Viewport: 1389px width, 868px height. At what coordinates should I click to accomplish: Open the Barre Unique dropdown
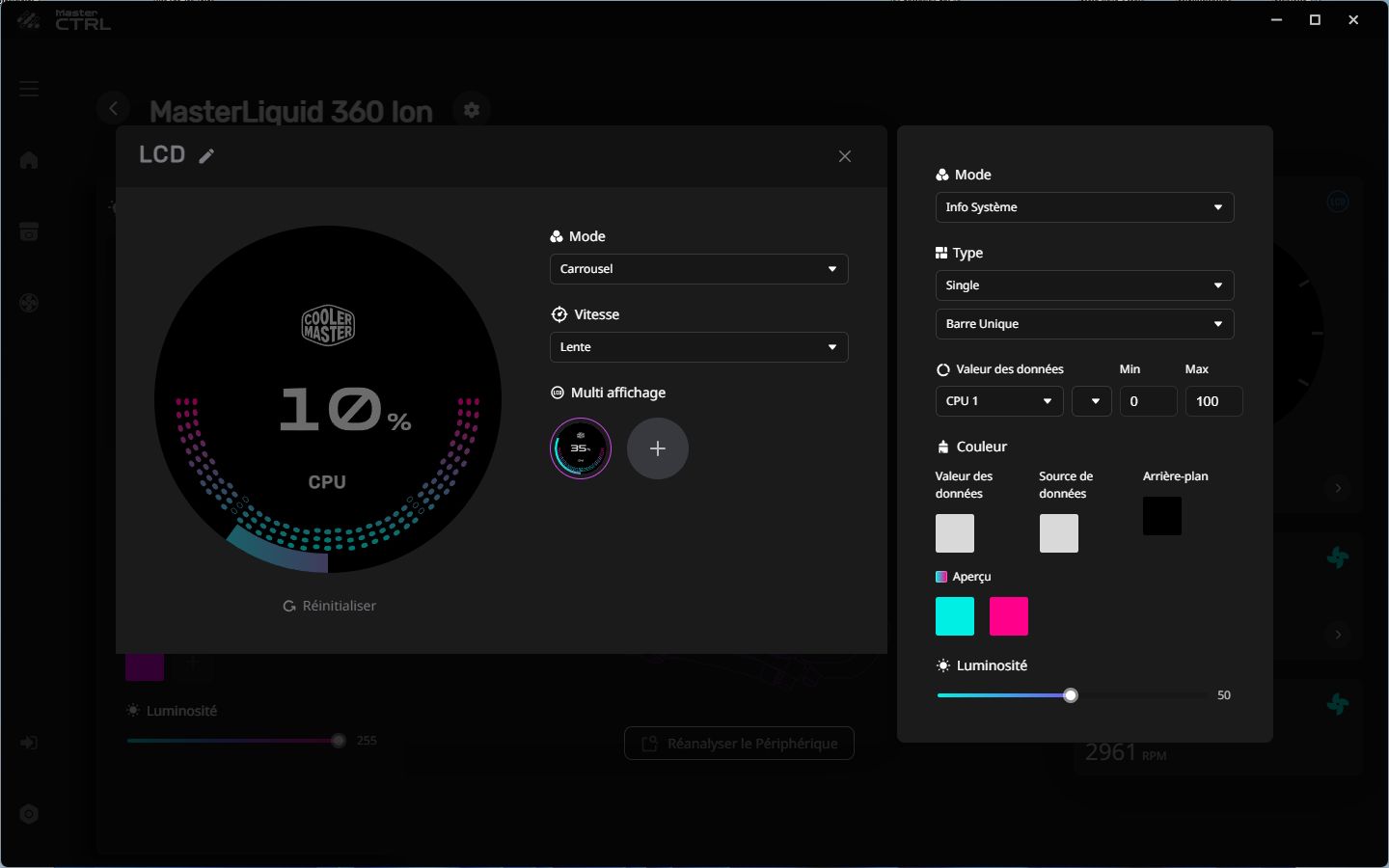pos(1085,324)
